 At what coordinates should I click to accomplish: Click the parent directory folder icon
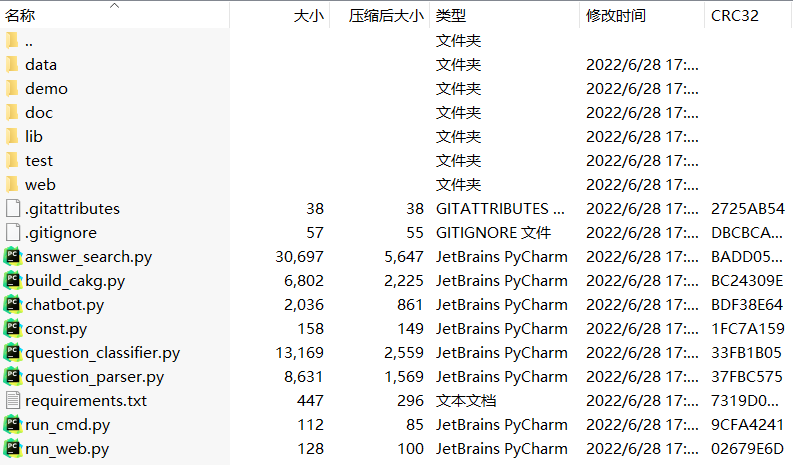click(12, 40)
